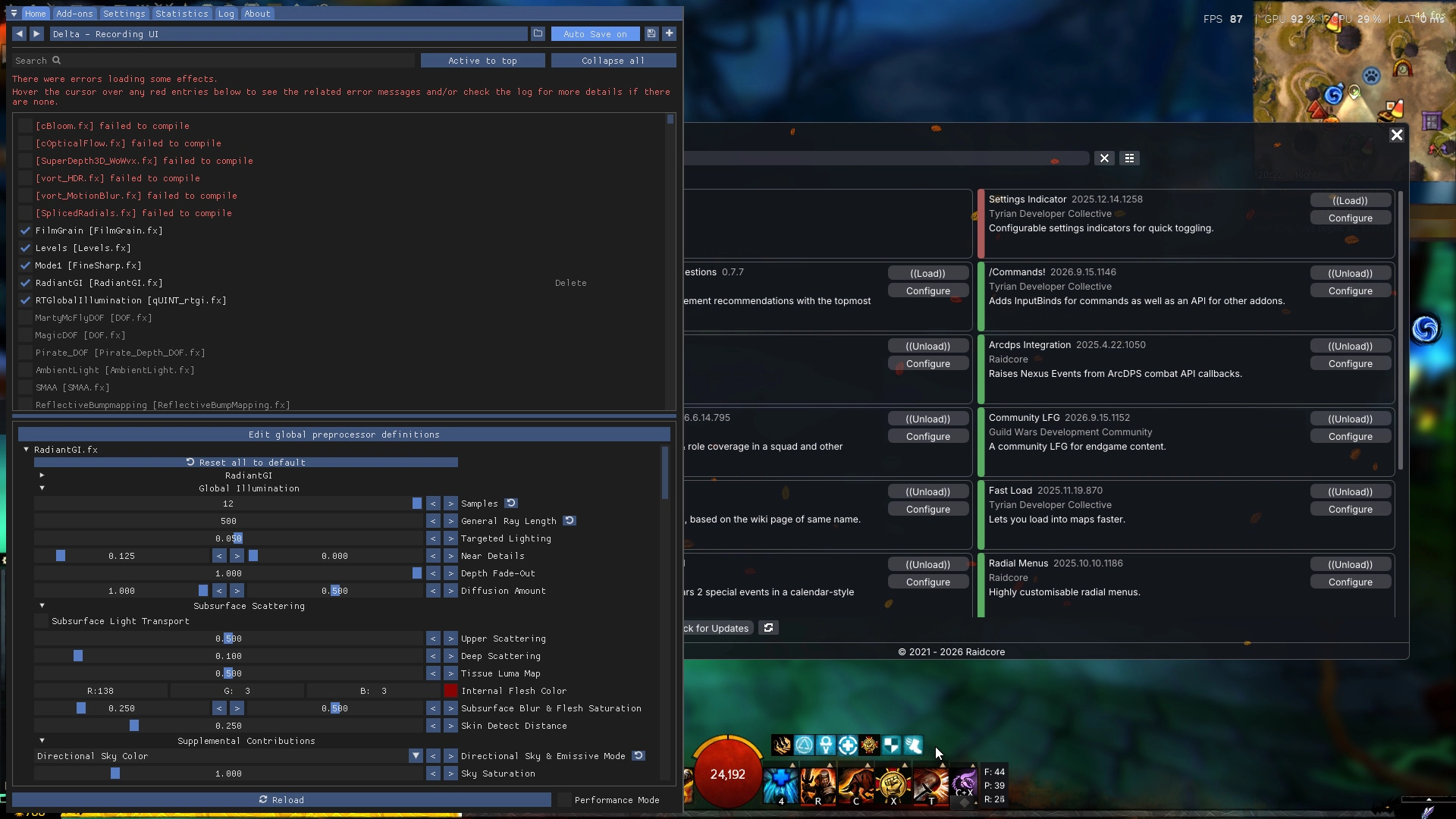The image size is (1456, 819).
Task: Click the effects Search field
Action: point(214,61)
